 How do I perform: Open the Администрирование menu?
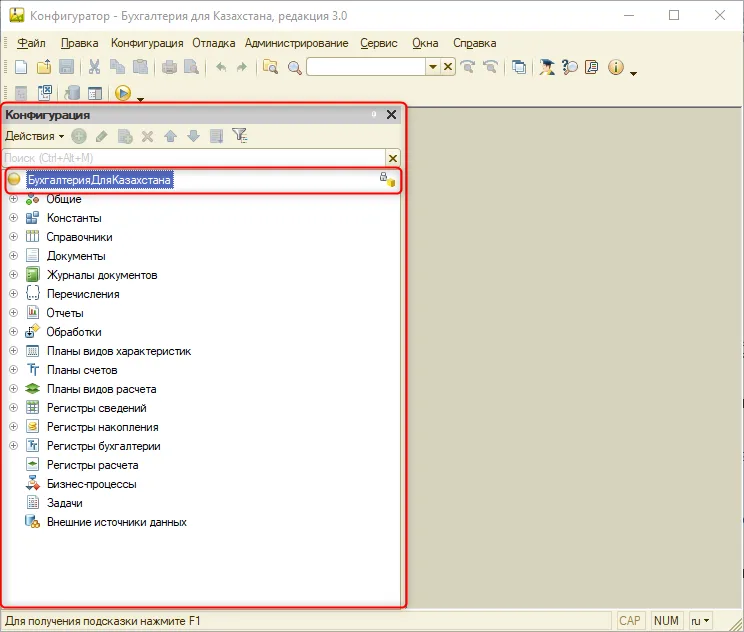[x=297, y=43]
